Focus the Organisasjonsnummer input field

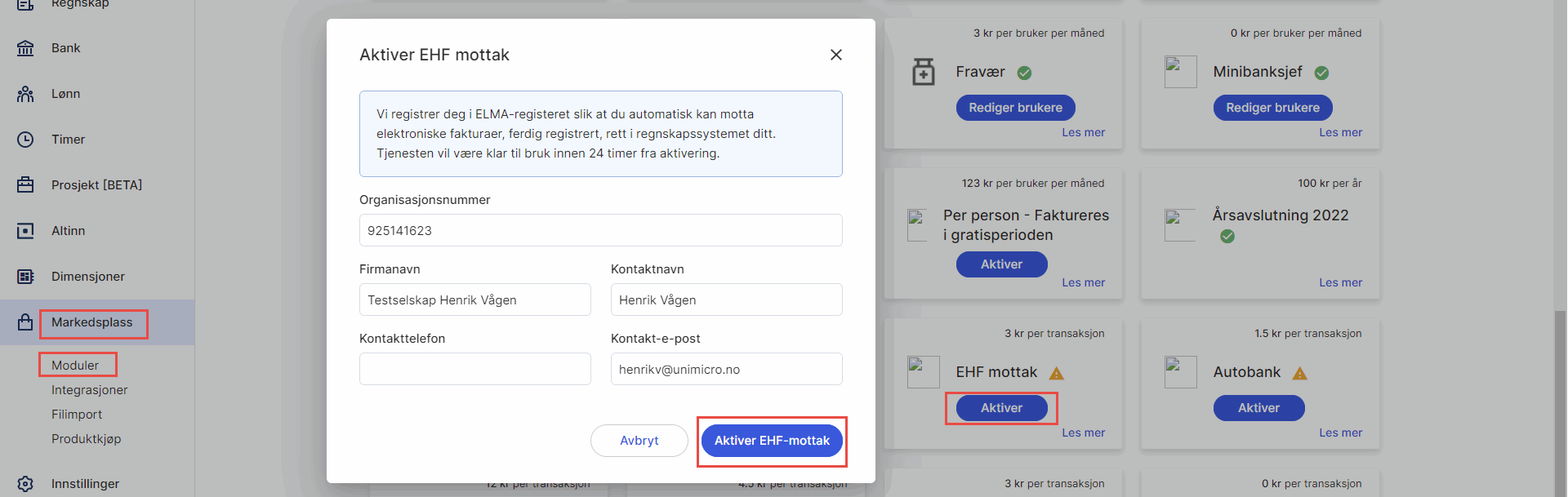tap(601, 230)
